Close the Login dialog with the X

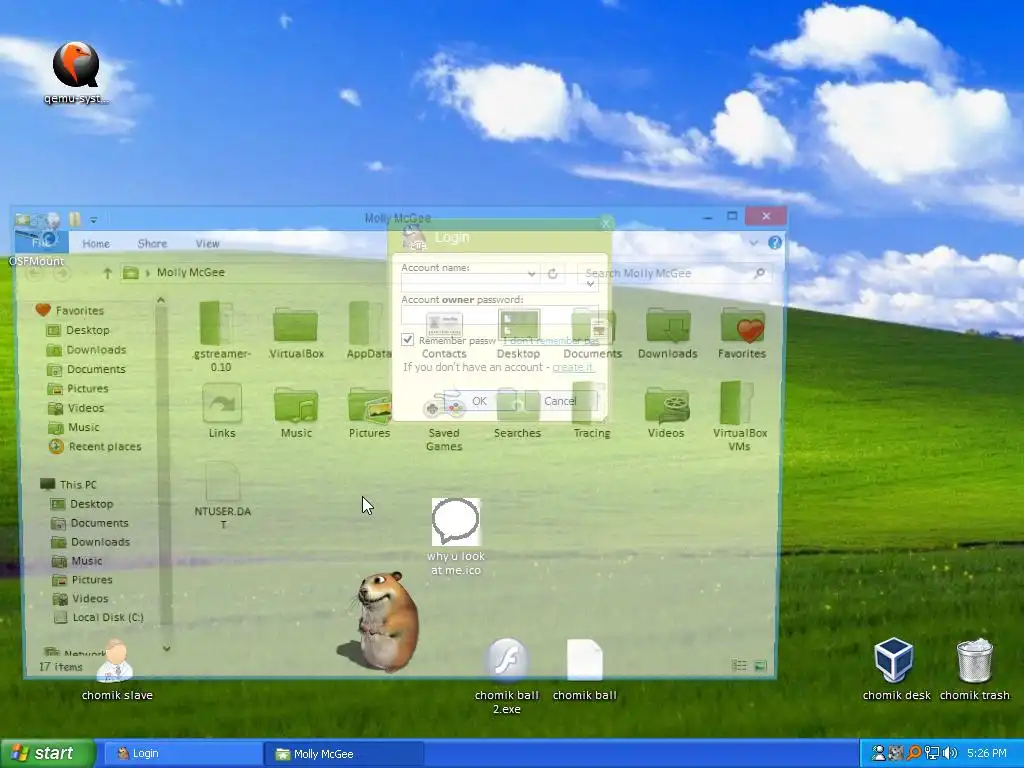(606, 223)
